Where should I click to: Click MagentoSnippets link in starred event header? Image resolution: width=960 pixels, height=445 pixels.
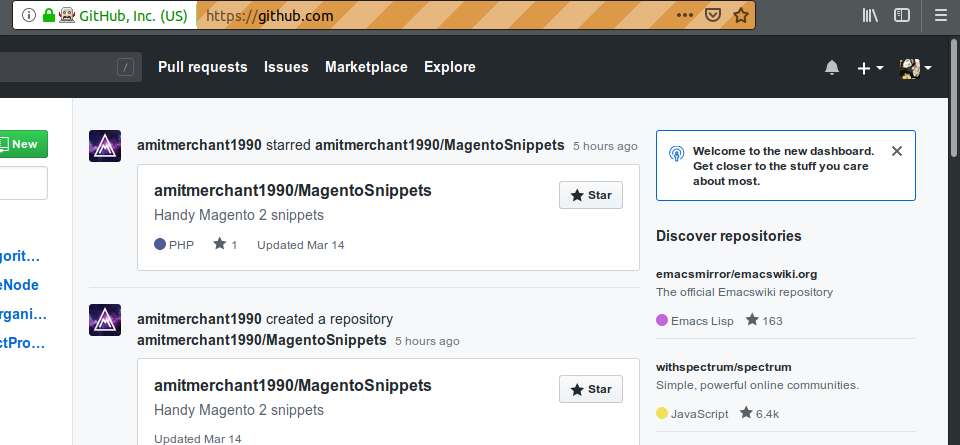440,145
